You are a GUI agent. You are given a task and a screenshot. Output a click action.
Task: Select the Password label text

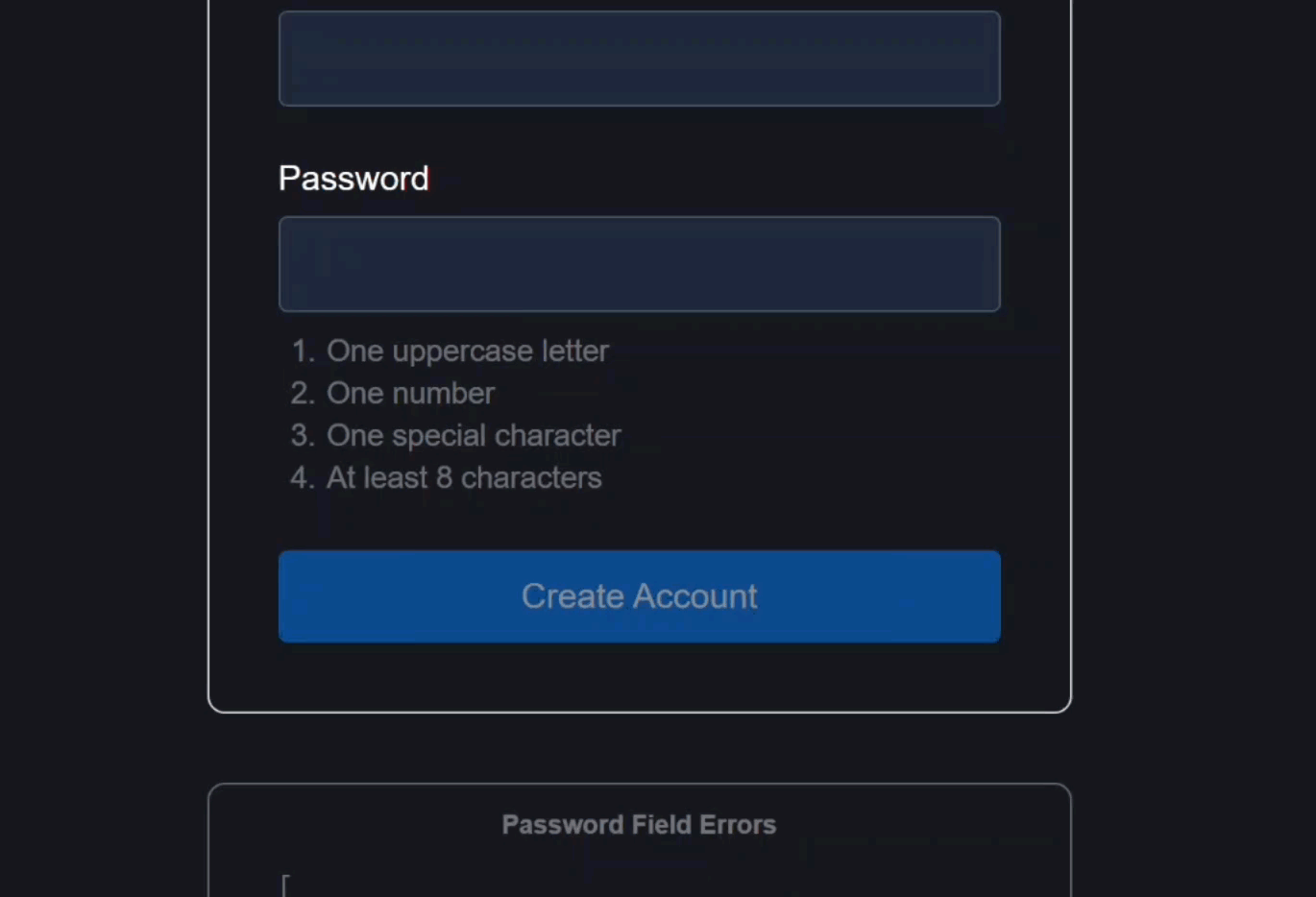click(x=353, y=179)
